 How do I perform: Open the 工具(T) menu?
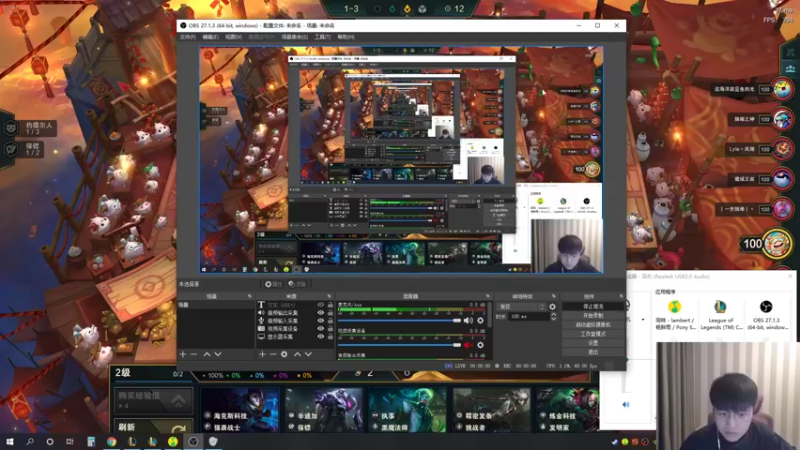coord(322,37)
